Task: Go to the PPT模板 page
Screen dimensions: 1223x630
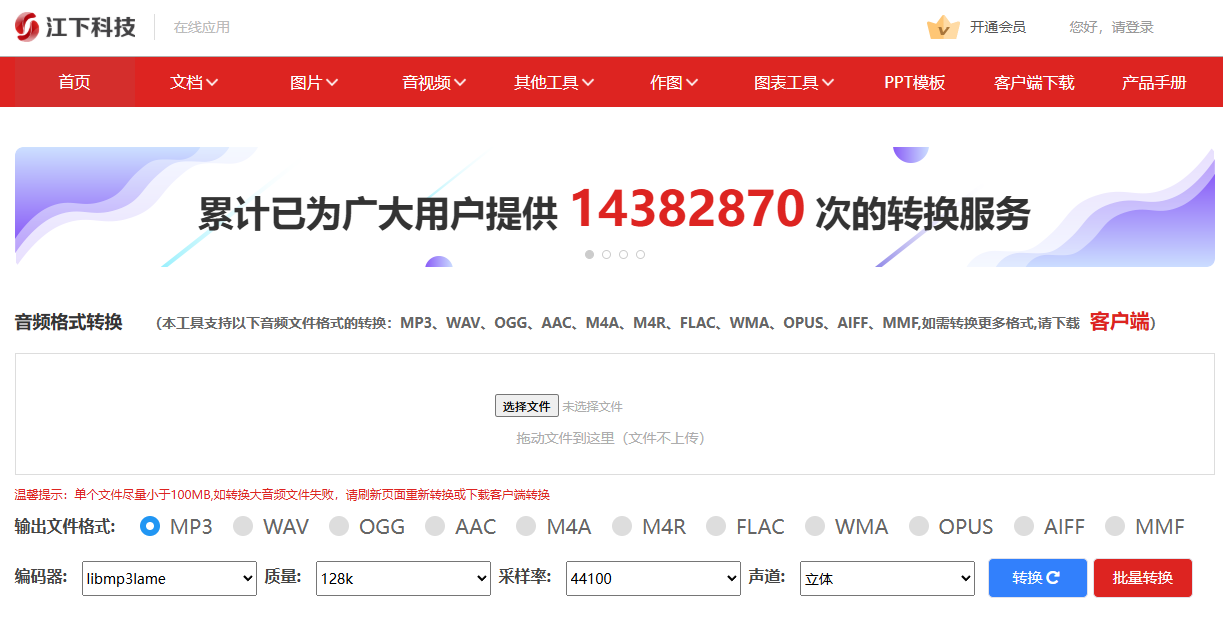Action: [x=914, y=82]
